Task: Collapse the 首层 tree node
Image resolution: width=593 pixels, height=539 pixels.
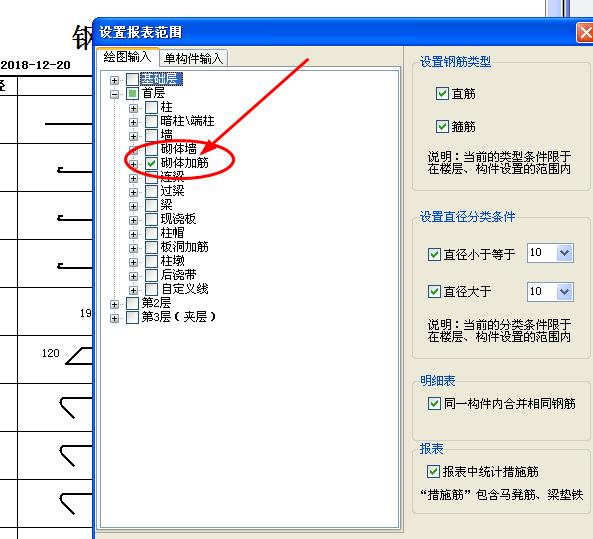Action: coord(114,94)
